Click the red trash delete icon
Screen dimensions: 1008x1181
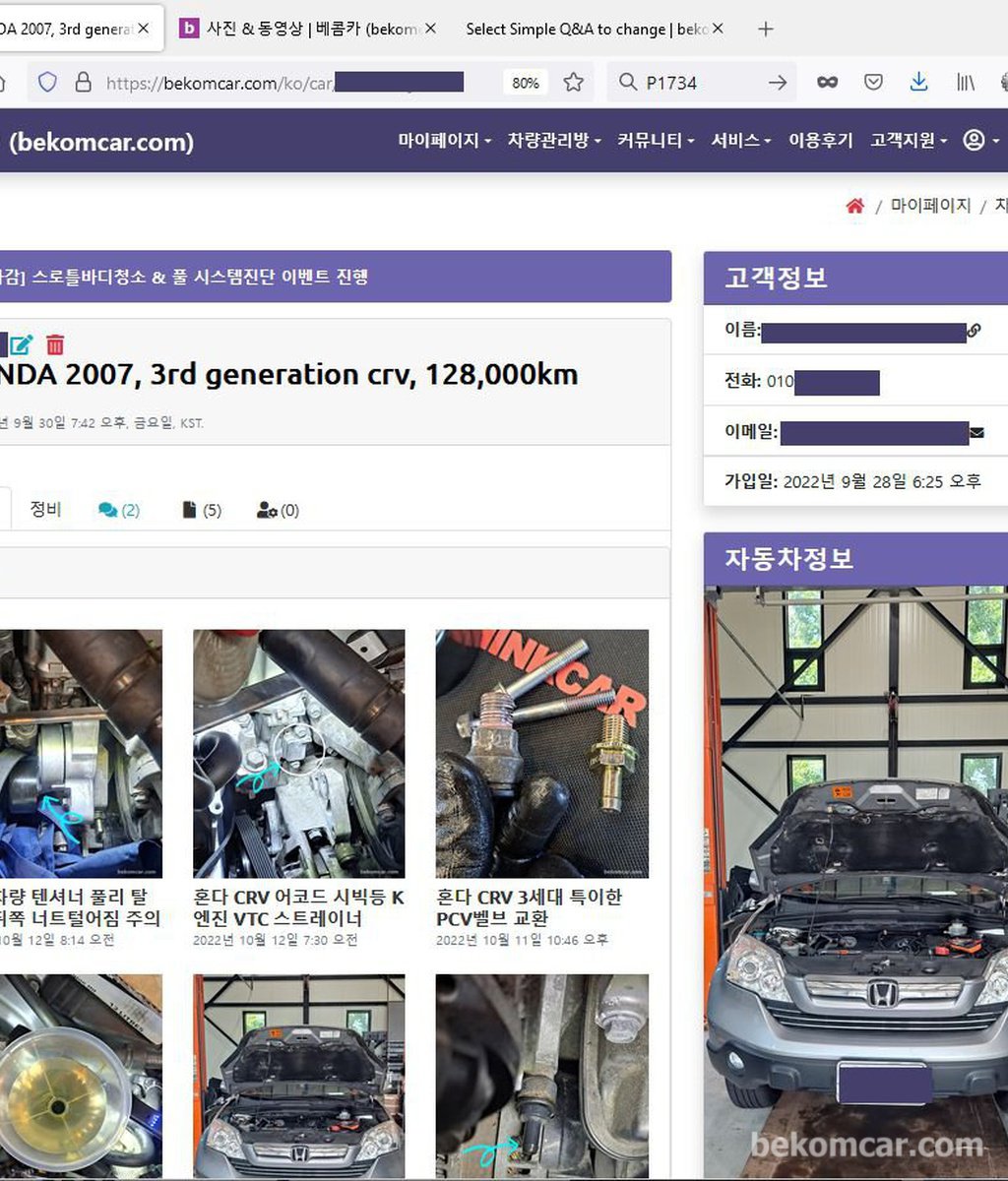pos(55,344)
